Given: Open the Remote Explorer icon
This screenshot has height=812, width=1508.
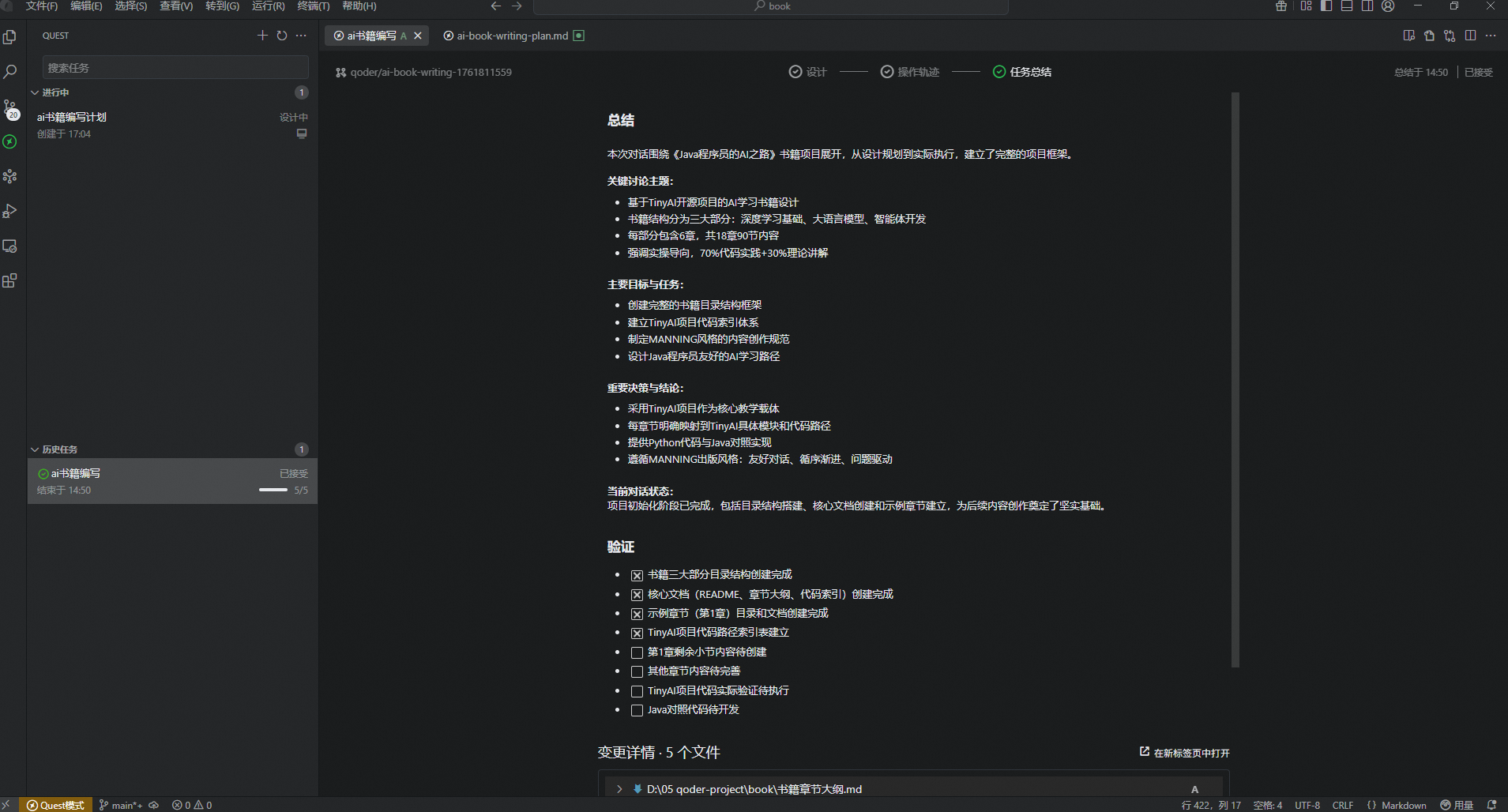Looking at the screenshot, I should tap(10, 246).
